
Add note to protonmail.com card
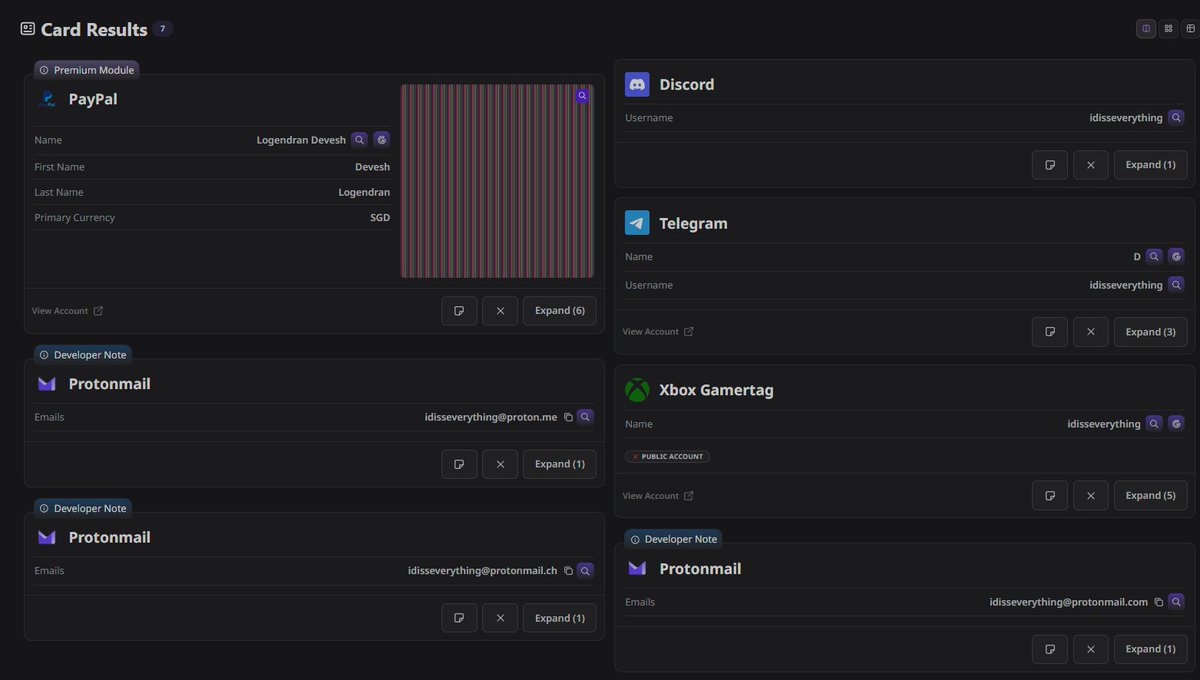click(x=1050, y=649)
